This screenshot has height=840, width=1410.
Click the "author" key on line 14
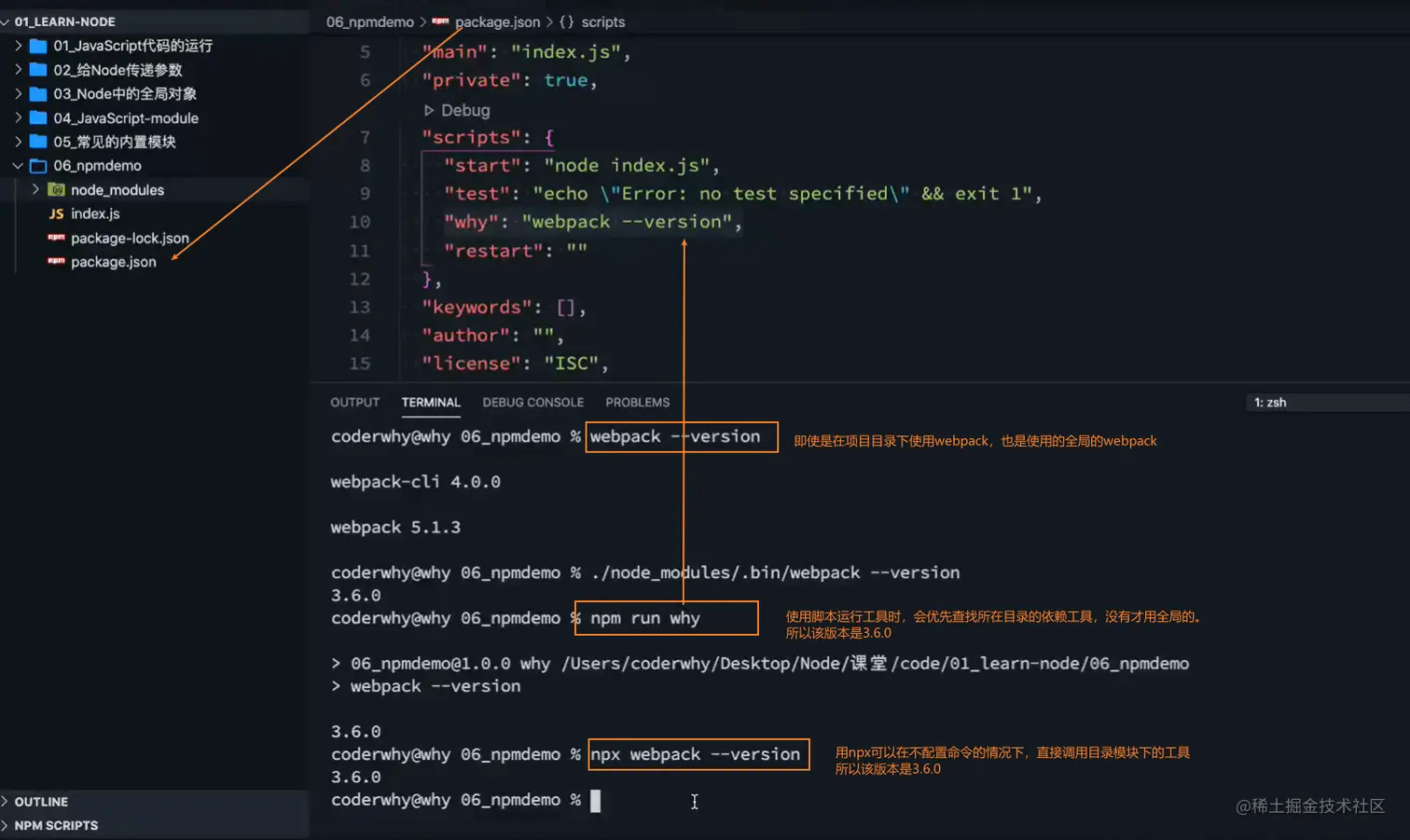point(465,336)
